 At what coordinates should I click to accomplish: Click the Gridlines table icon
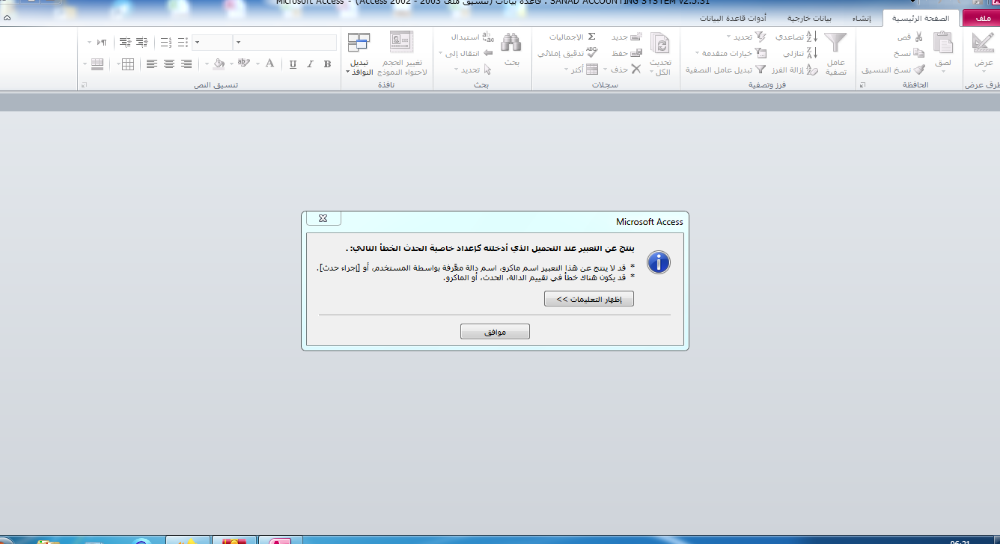point(128,64)
